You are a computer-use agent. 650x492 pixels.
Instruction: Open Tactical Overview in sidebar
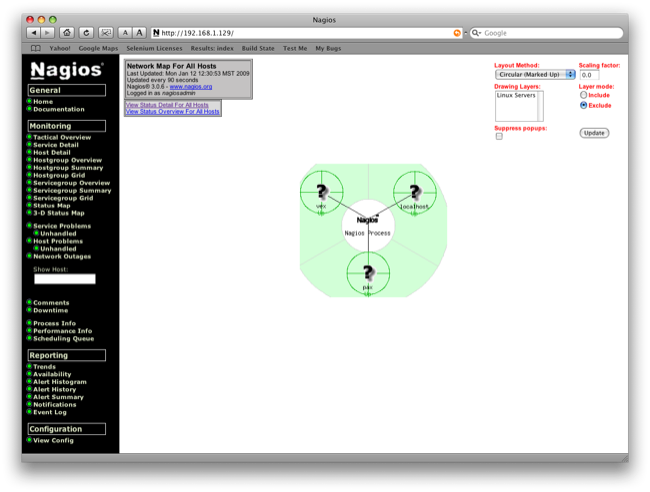coord(62,137)
